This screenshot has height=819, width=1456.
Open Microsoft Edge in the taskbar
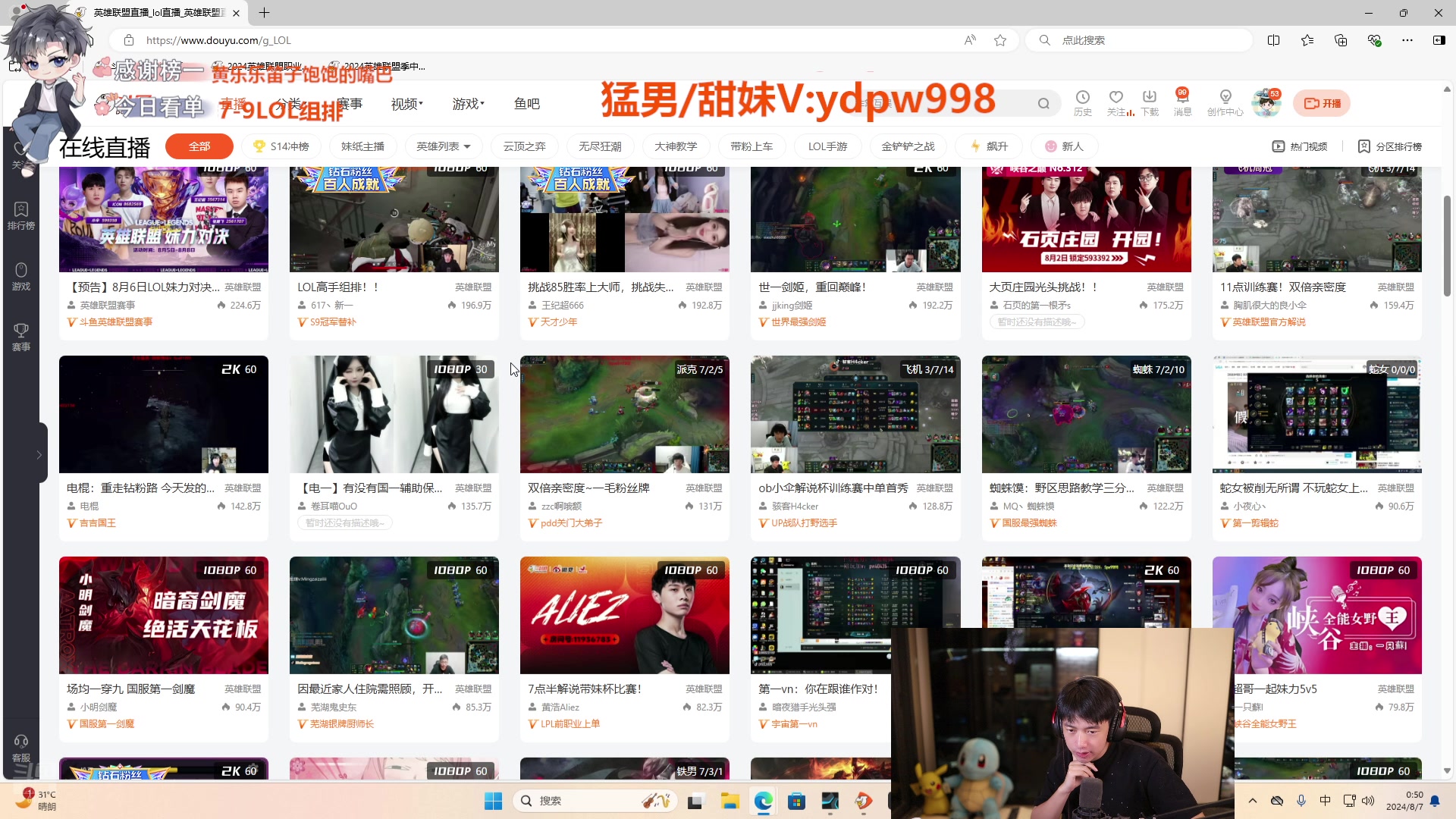(x=763, y=801)
